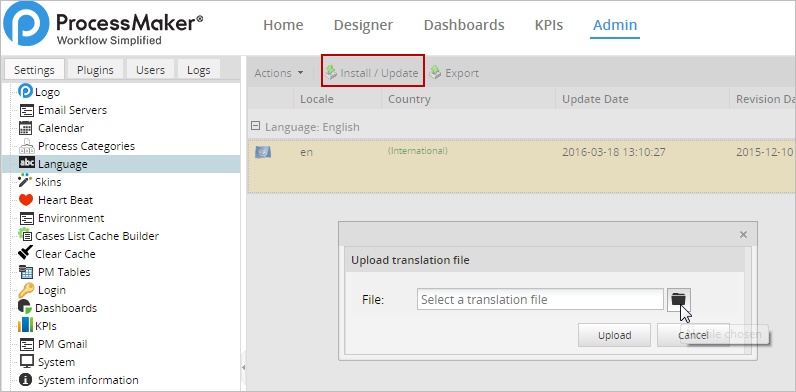Switch to the Users tab
Screen dimensions: 796x392
150,70
